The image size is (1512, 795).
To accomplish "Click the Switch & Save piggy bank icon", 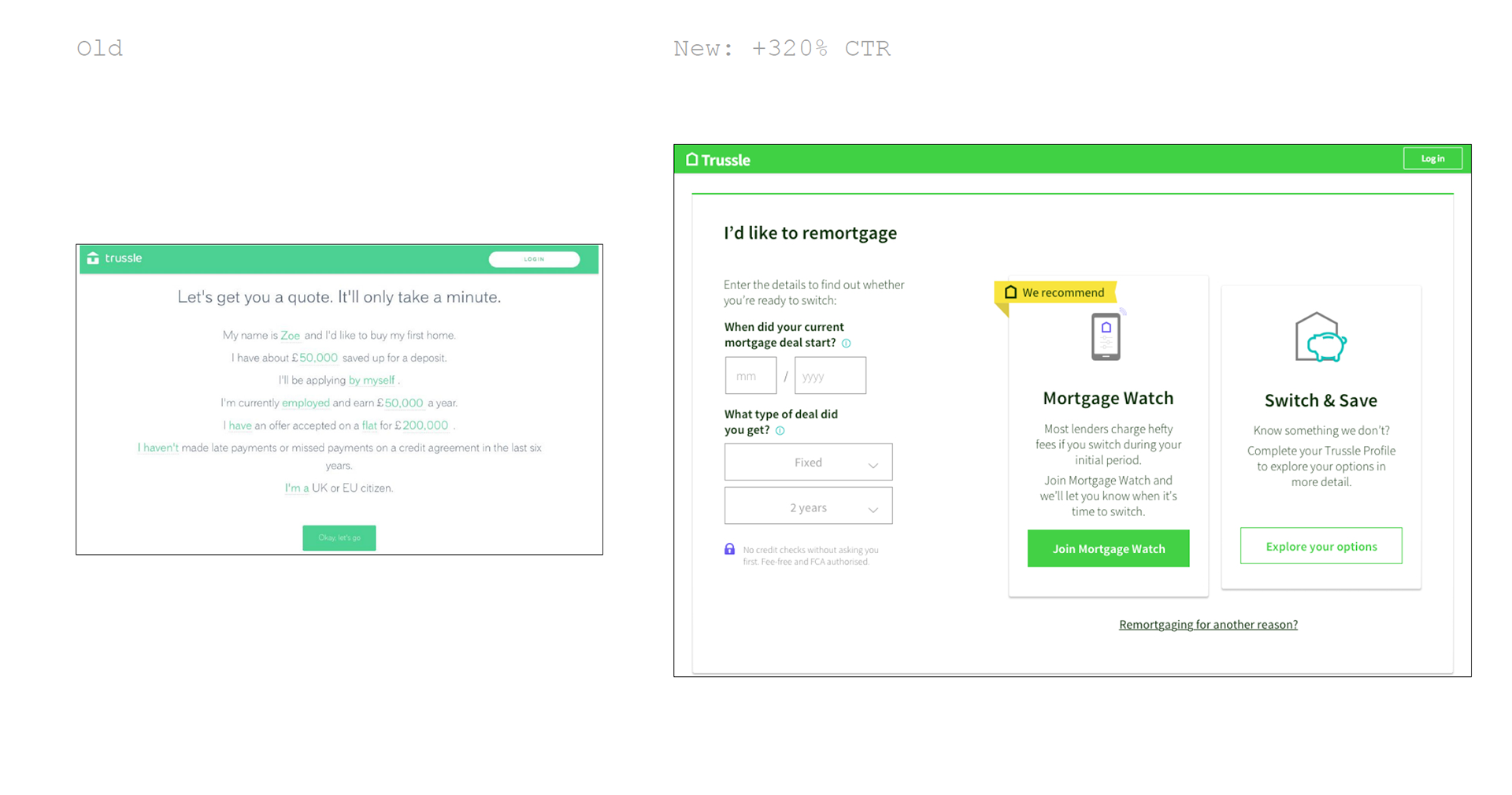I will [x=1321, y=337].
